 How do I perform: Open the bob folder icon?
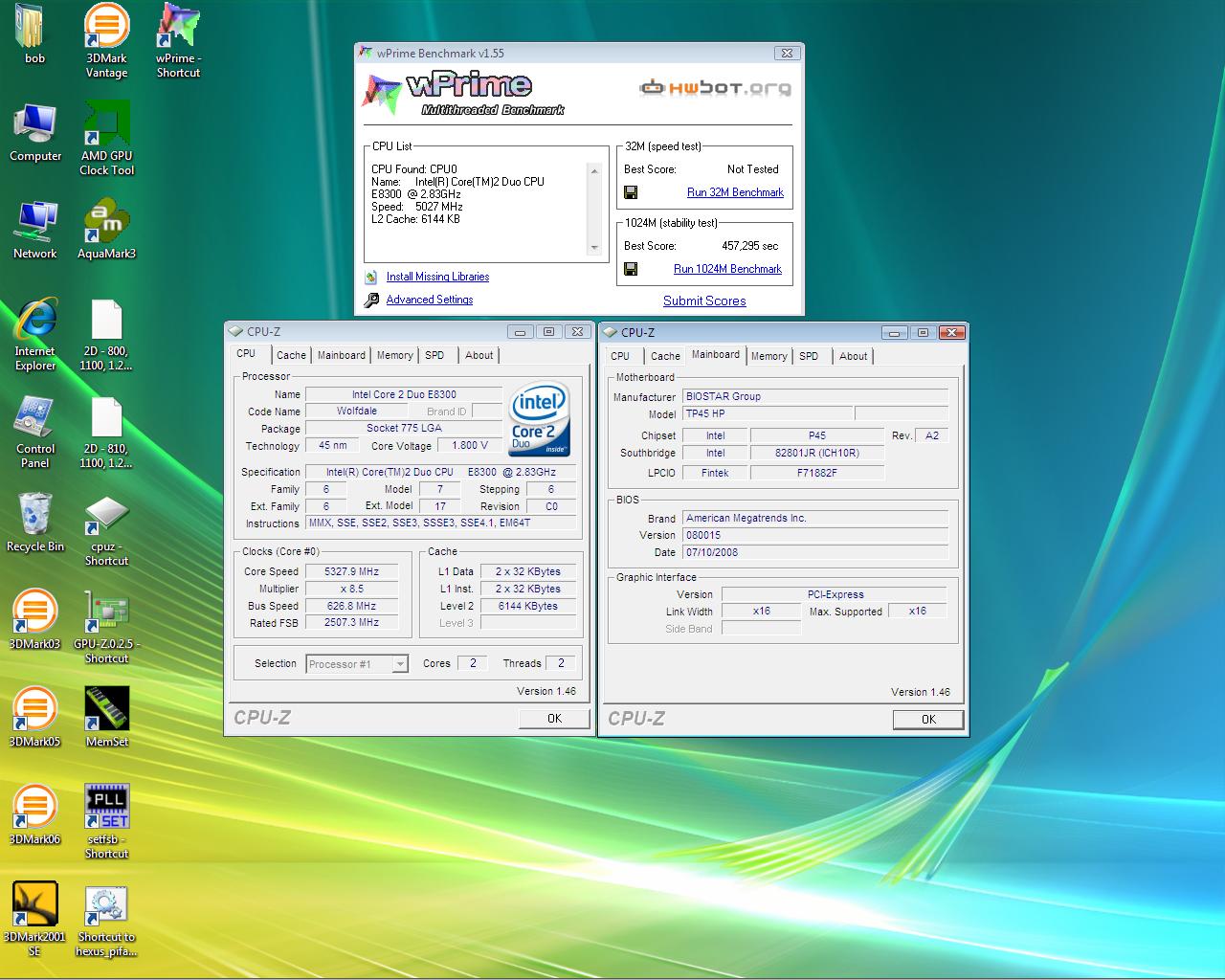point(33,34)
